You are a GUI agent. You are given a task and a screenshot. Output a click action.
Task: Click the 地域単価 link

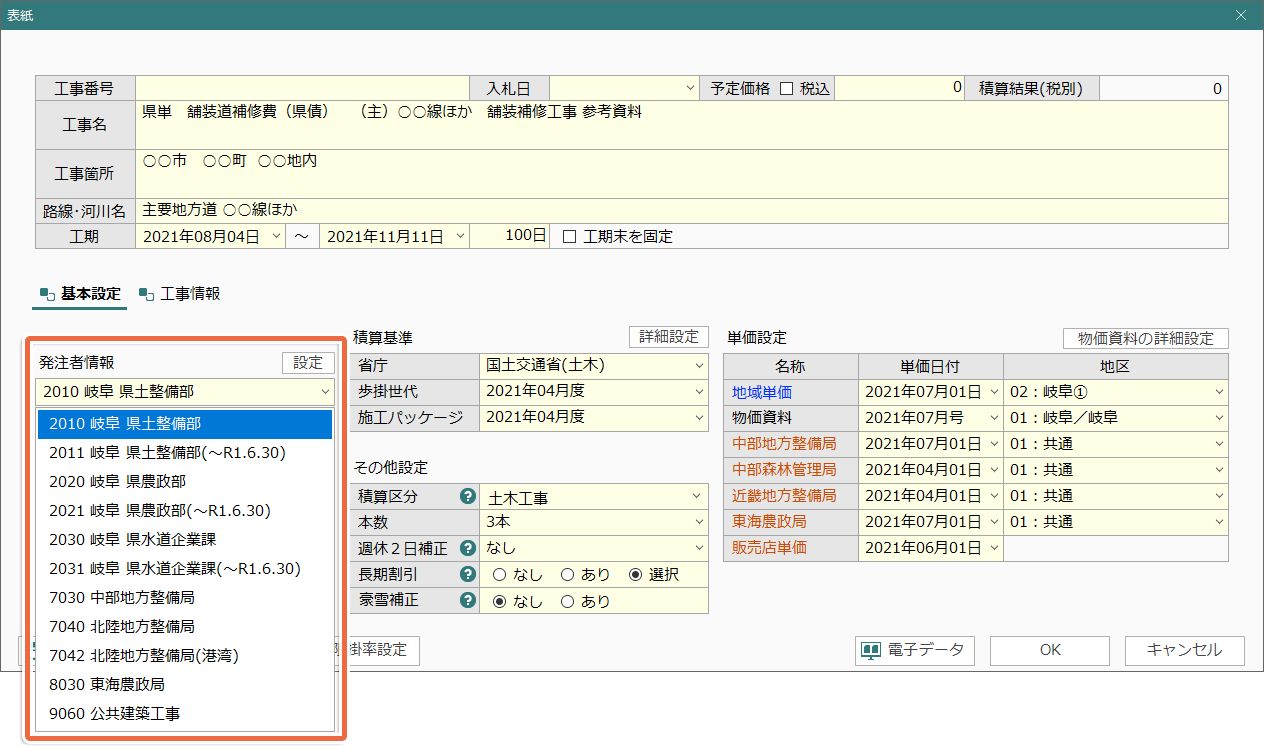tap(762, 392)
